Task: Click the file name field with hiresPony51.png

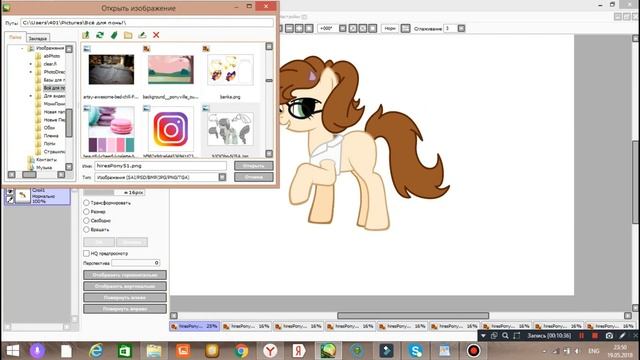Action: (160, 166)
